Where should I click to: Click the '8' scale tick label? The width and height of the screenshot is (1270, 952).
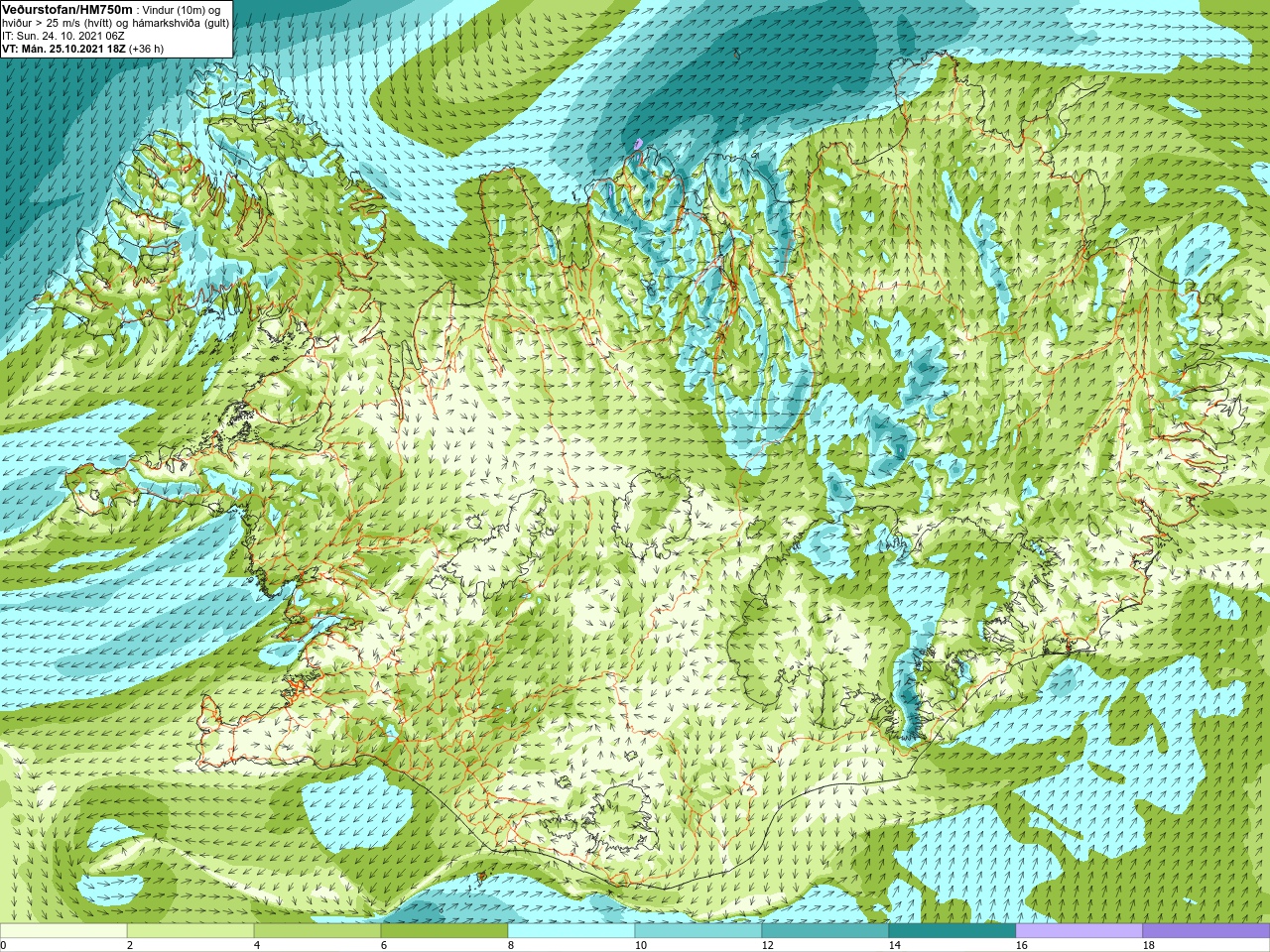[511, 945]
